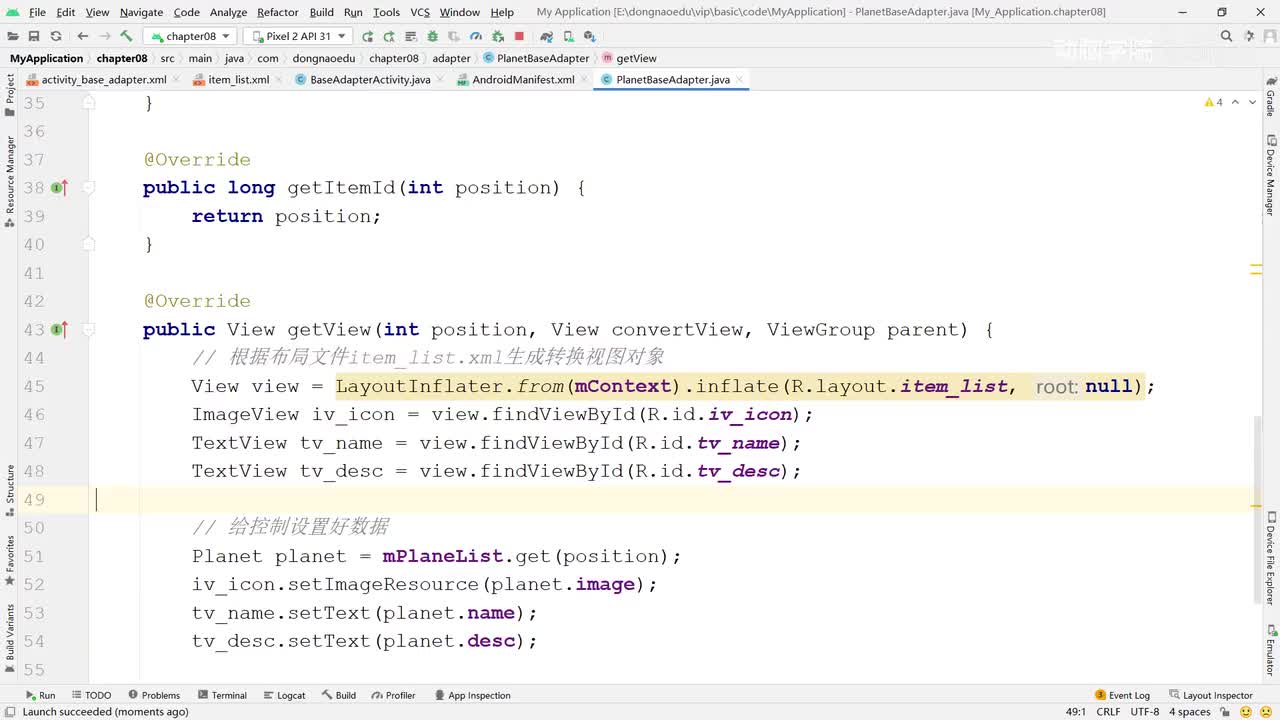Viewport: 1280px width, 720px height.
Task: Click the Save All toolbar icon
Action: tap(33, 36)
